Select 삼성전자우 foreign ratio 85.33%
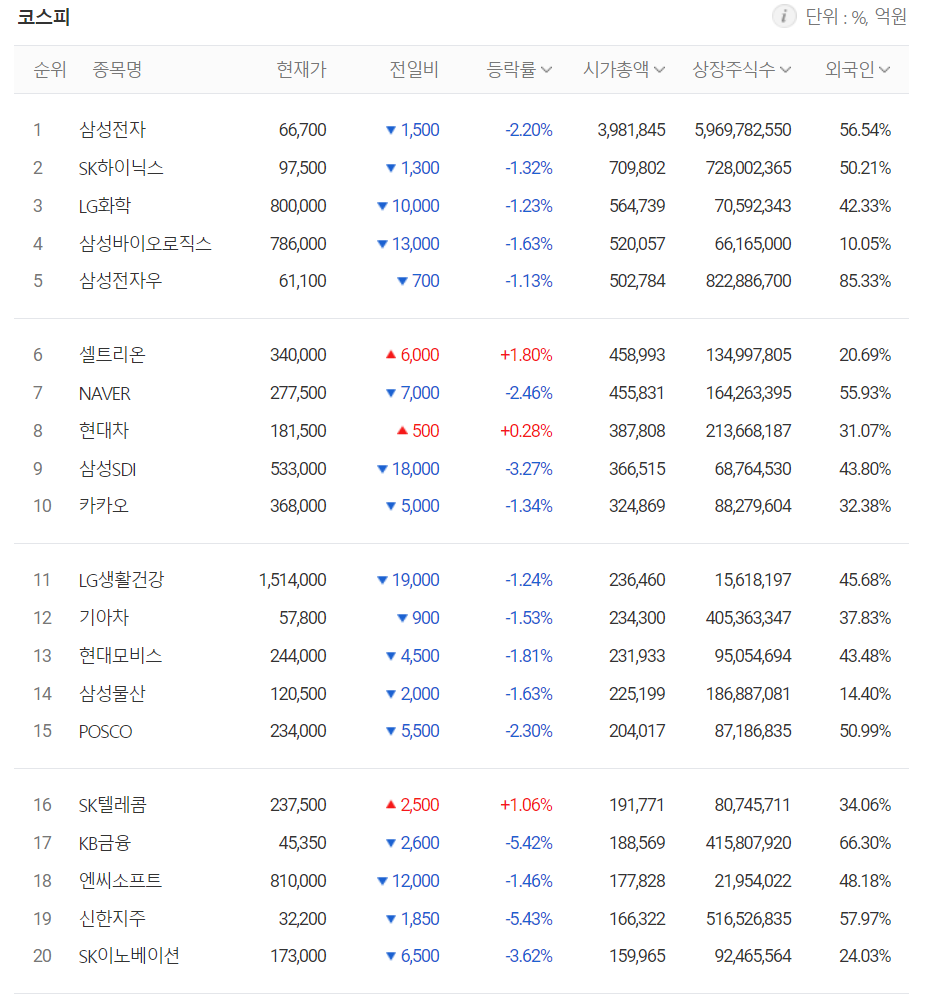935x1003 pixels. pyautogui.click(x=865, y=281)
